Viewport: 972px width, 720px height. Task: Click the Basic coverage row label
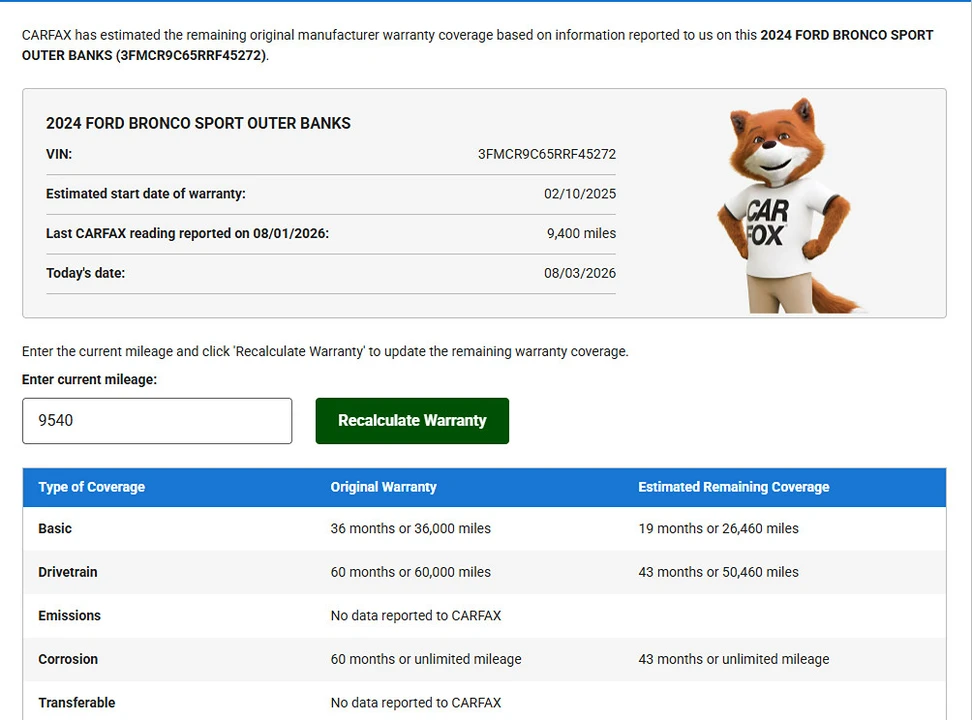click(55, 528)
